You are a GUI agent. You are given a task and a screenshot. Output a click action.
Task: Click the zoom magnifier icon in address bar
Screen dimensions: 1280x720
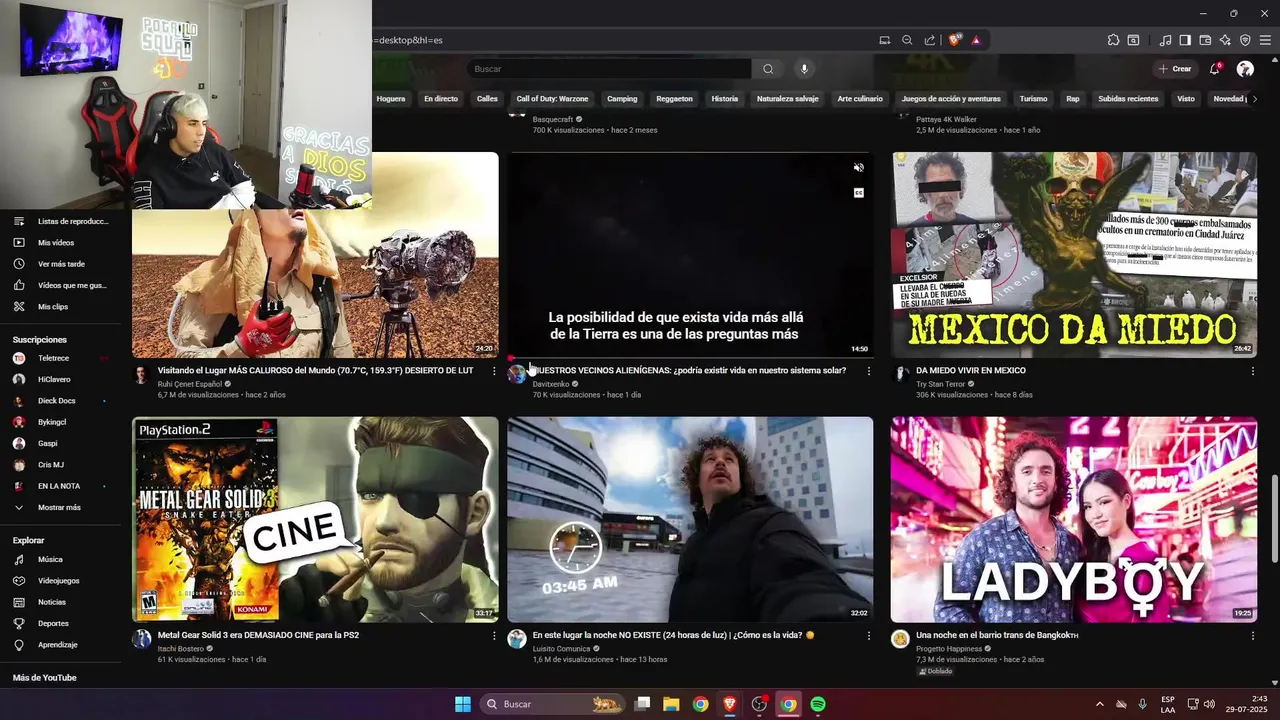[907, 40]
